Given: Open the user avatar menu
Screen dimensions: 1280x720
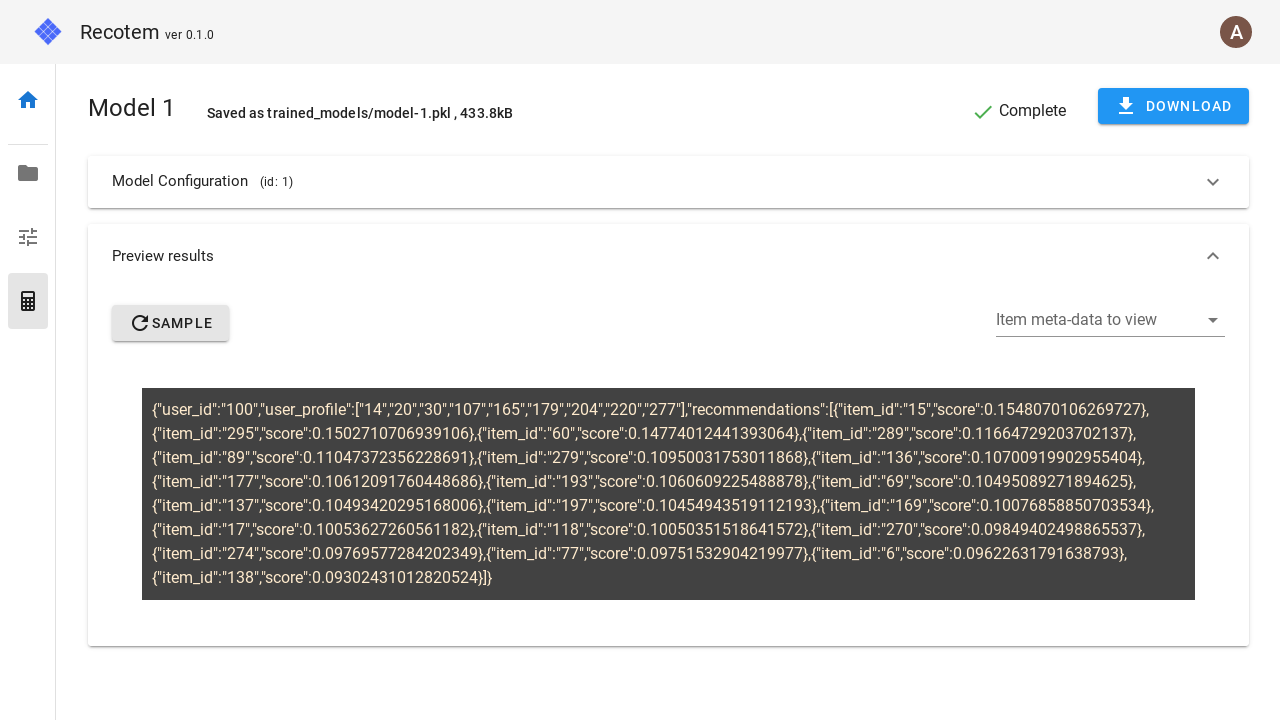Looking at the screenshot, I should (1235, 32).
